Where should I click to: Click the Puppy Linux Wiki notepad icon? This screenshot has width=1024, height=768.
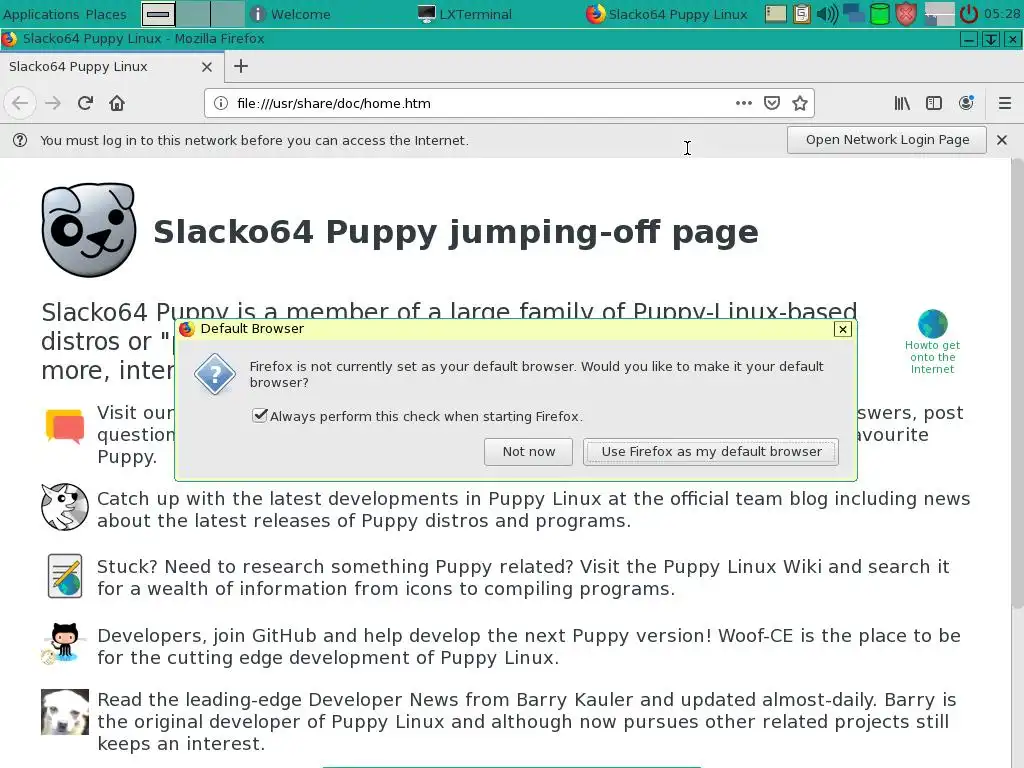point(65,576)
